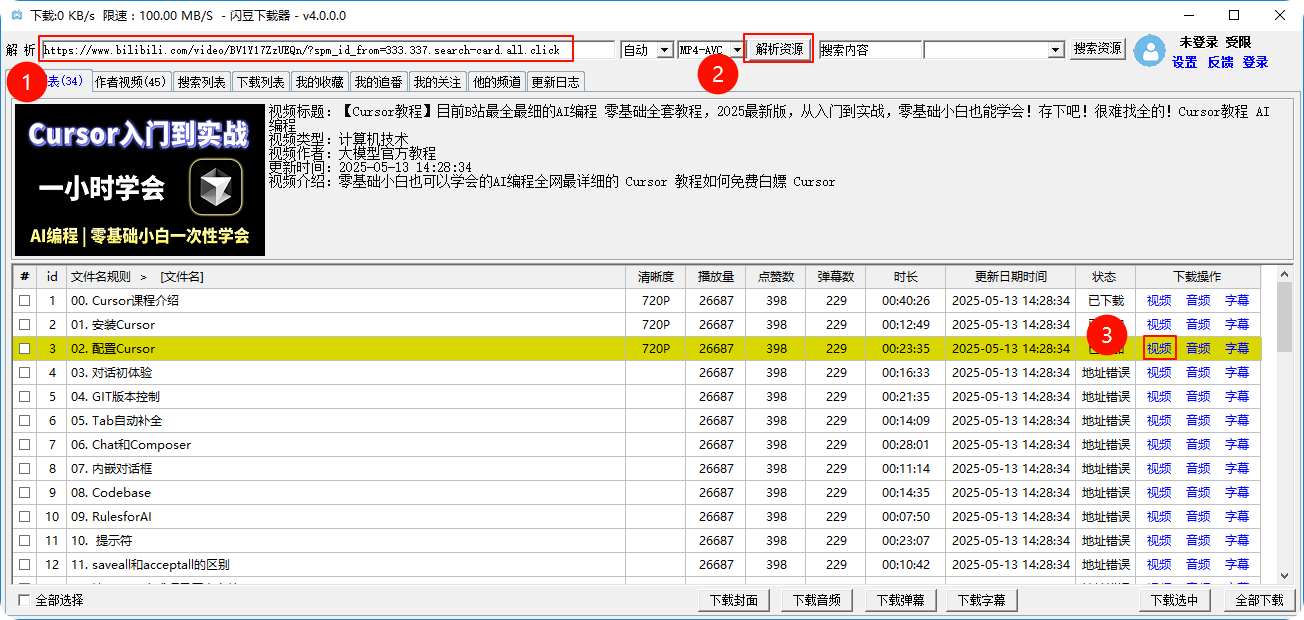Select the row 11. saveall和acceptall的区别

coord(636,565)
